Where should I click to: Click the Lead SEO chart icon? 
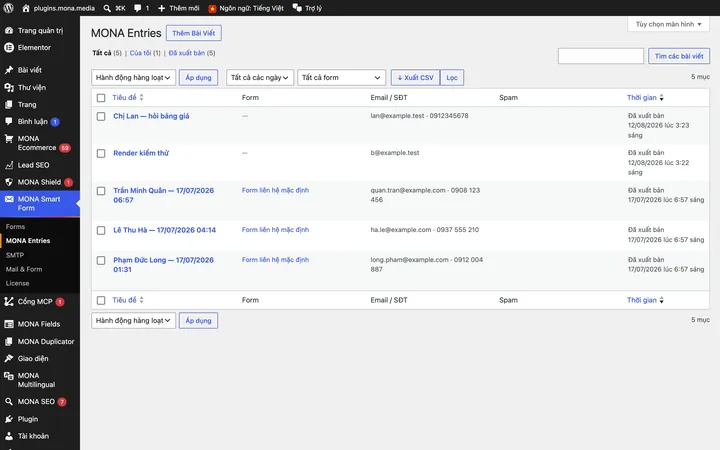click(9, 165)
